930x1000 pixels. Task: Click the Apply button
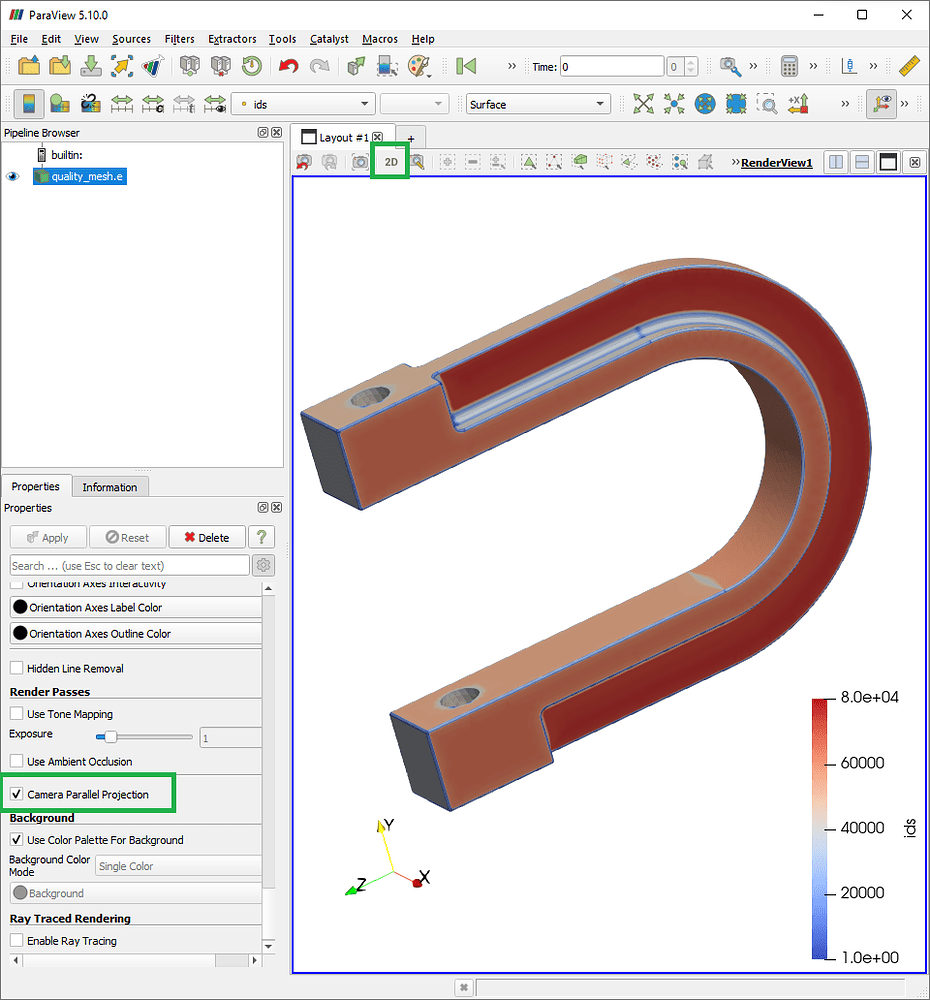[x=48, y=538]
